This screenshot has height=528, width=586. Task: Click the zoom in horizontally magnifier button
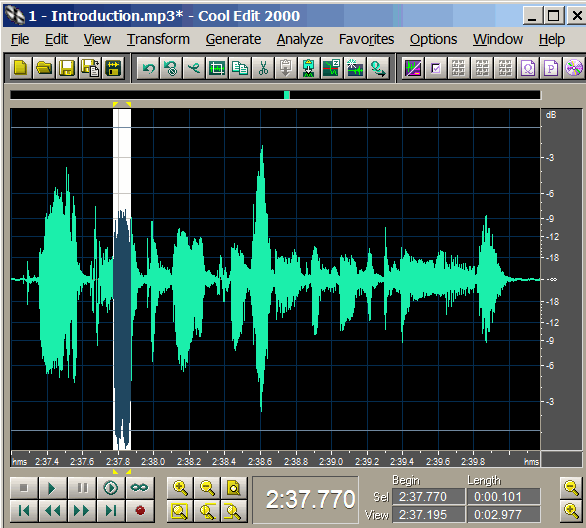(x=180, y=488)
